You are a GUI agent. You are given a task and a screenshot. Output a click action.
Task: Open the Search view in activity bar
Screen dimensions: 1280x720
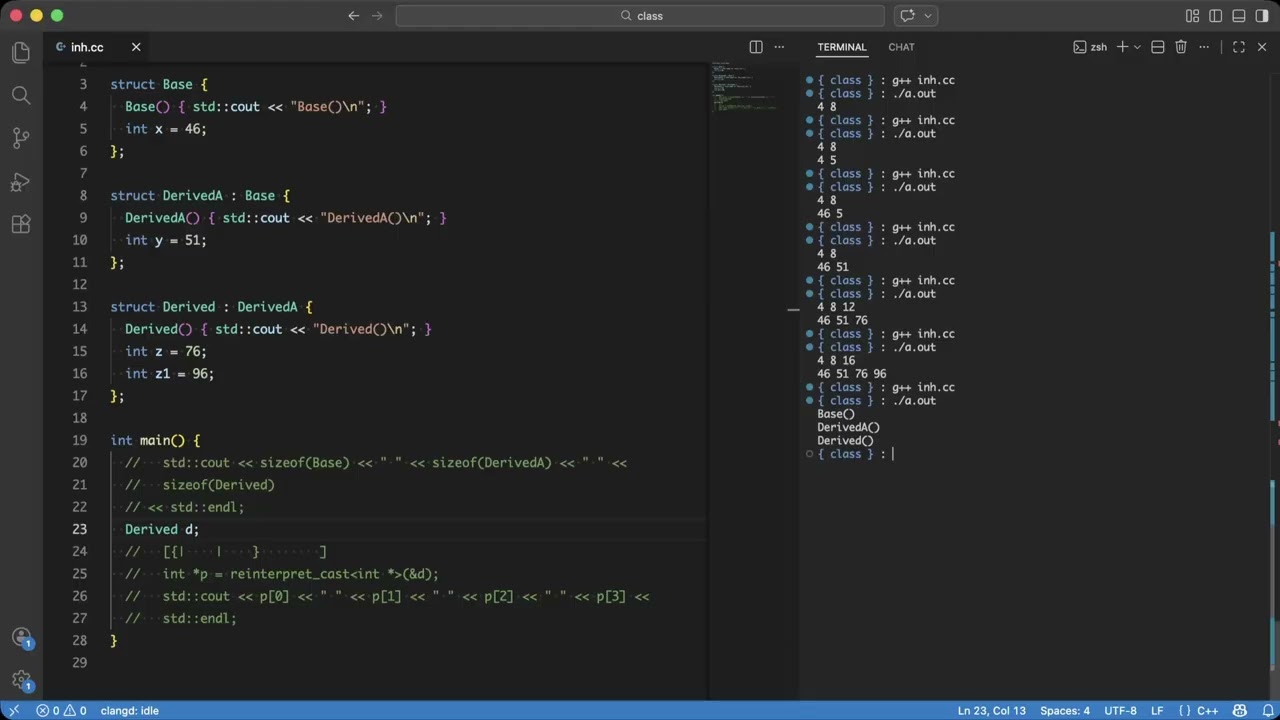click(x=21, y=95)
